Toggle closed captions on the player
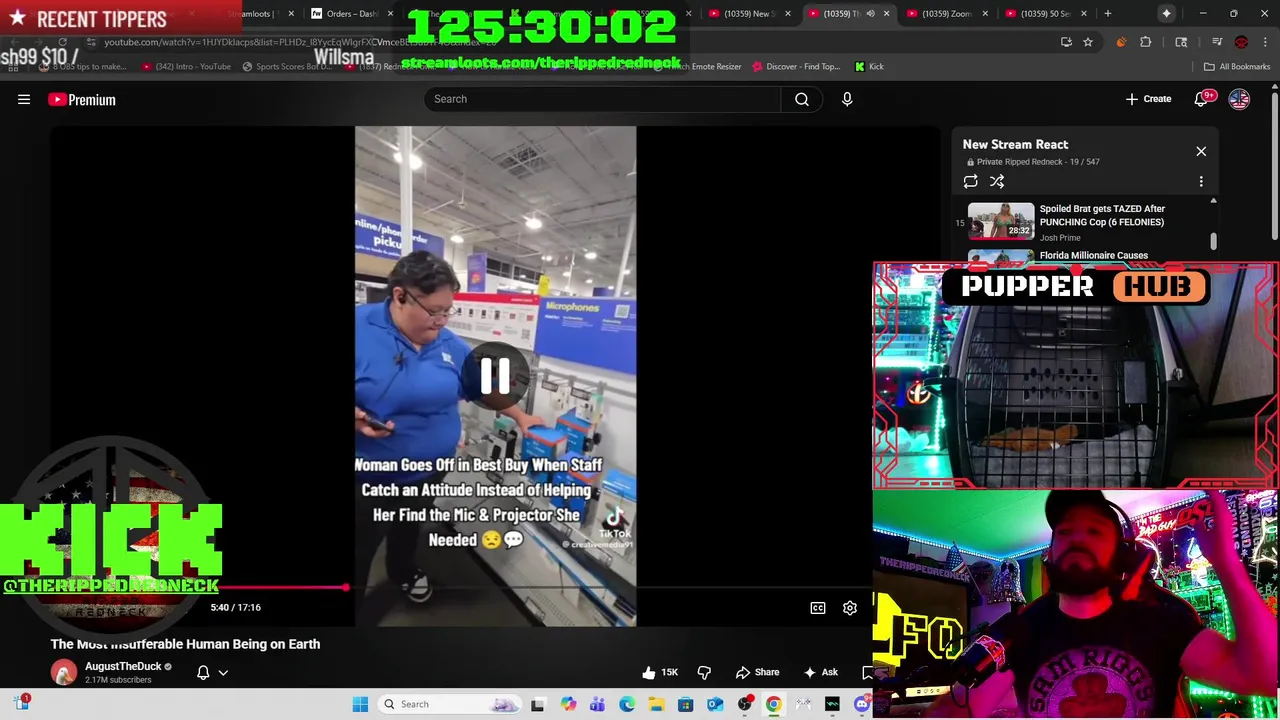 [818, 608]
